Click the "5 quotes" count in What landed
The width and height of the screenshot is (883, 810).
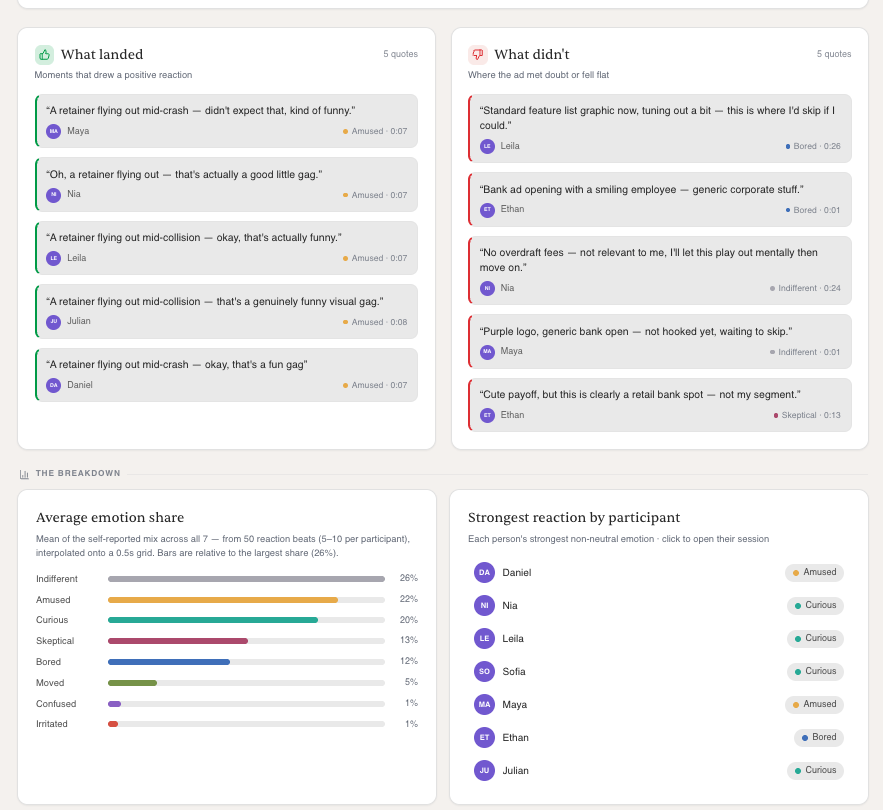400,54
